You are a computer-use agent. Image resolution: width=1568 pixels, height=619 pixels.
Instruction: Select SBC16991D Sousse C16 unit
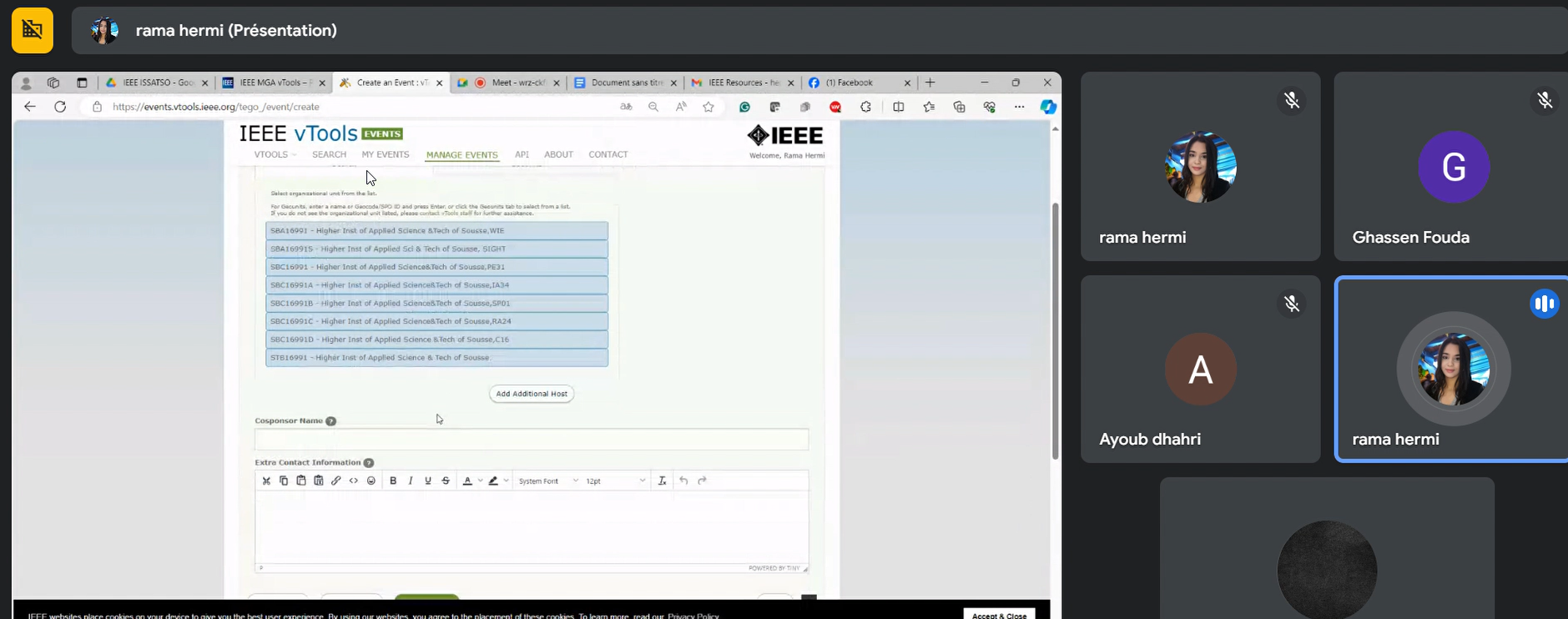[436, 340]
